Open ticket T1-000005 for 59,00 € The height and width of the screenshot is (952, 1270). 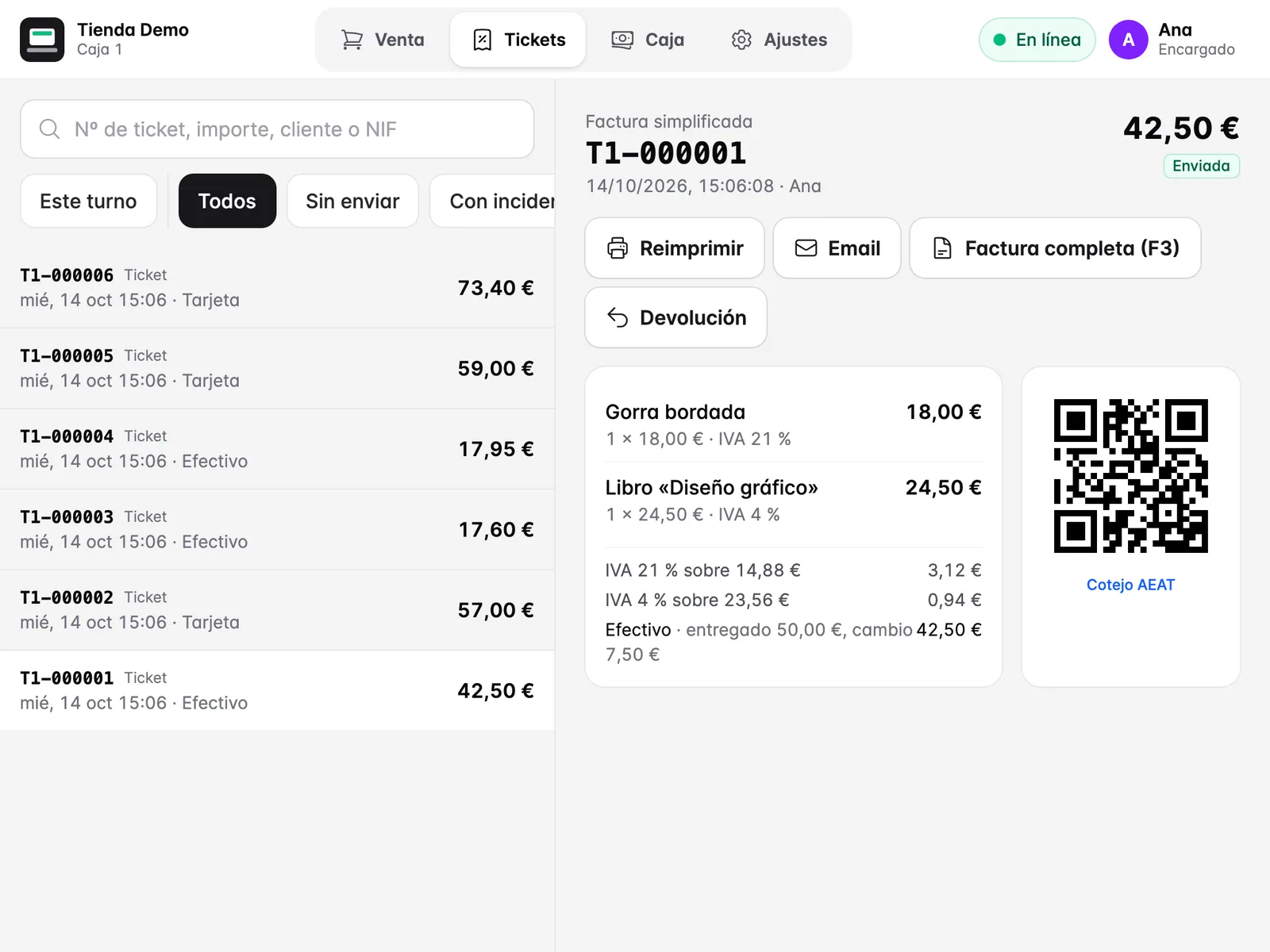[277, 368]
